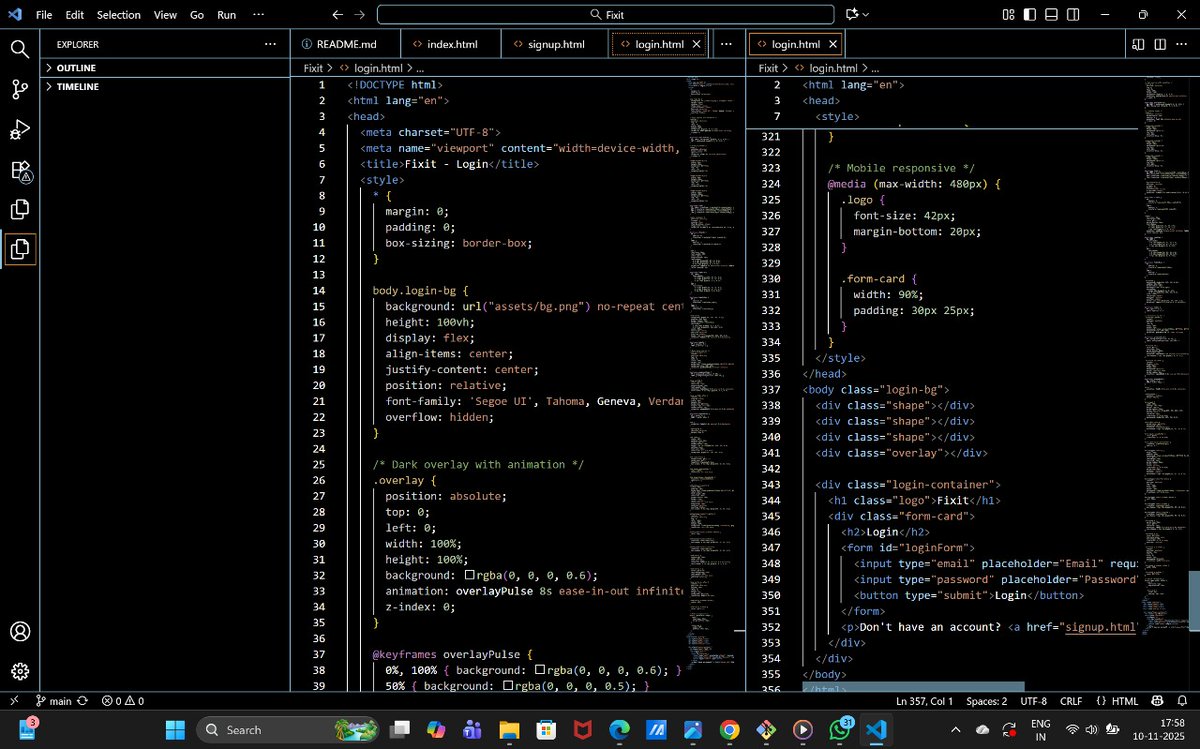Open the Selection menu
The width and height of the screenshot is (1200, 749).
[119, 15]
